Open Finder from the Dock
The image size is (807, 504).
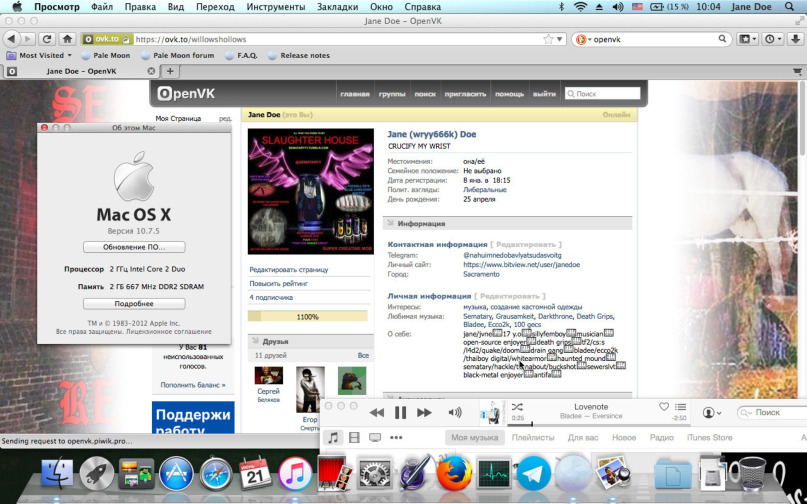tap(57, 473)
